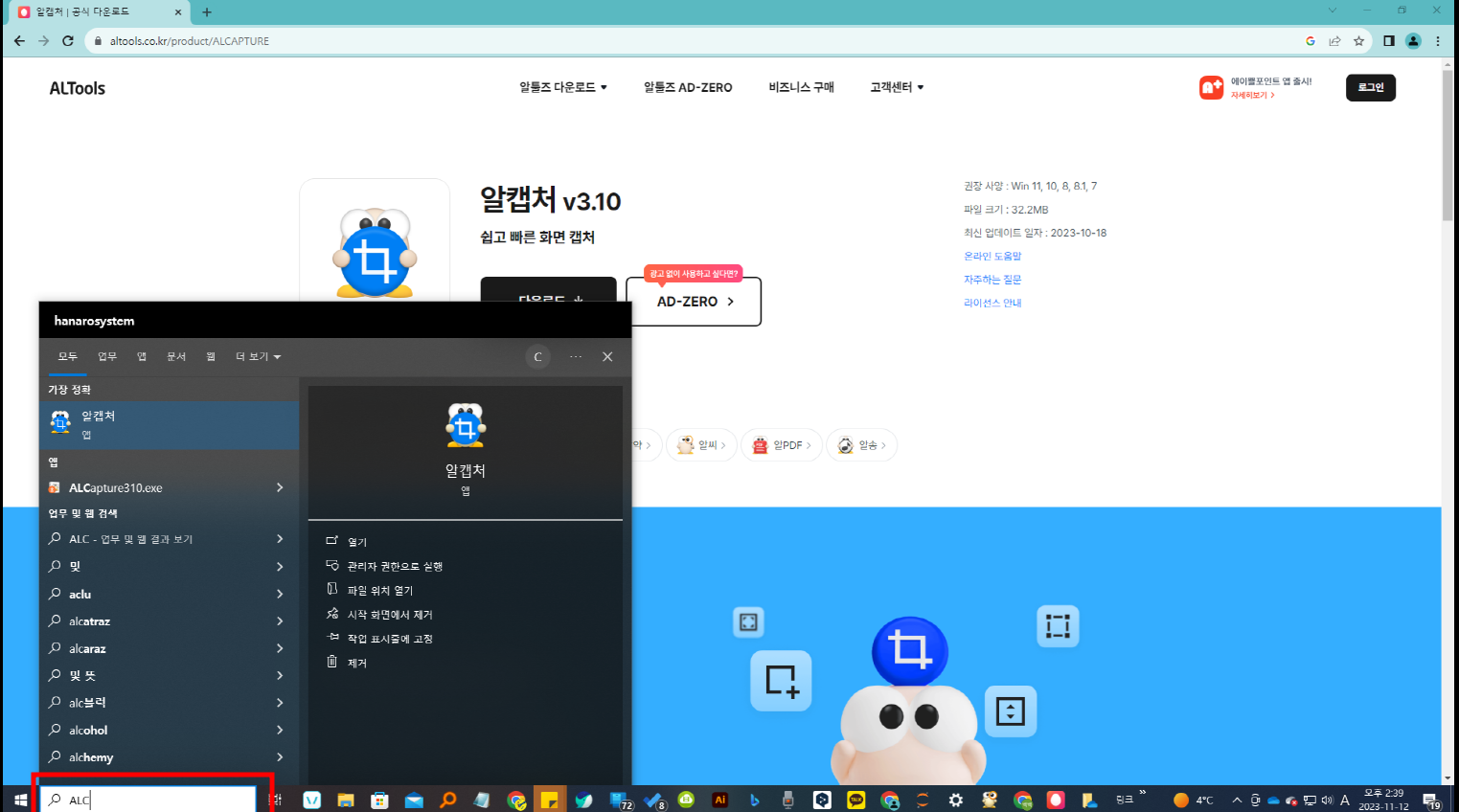1459x812 pixels.
Task: Switch to the 문서 search tab
Action: coord(176,356)
